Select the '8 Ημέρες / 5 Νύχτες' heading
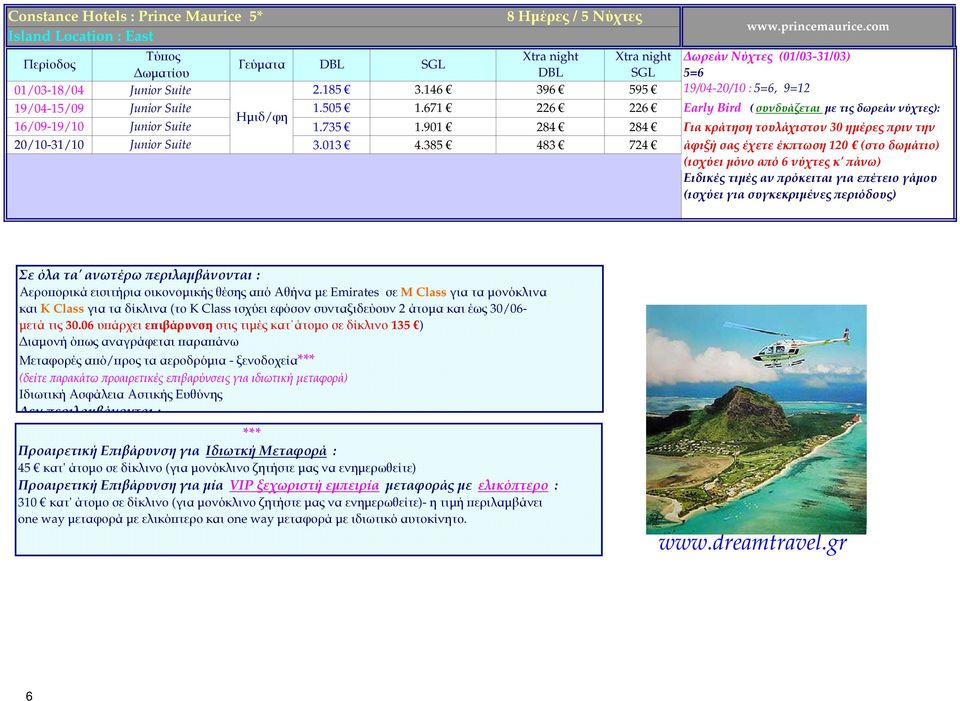The height and width of the screenshot is (701, 960). point(574,17)
